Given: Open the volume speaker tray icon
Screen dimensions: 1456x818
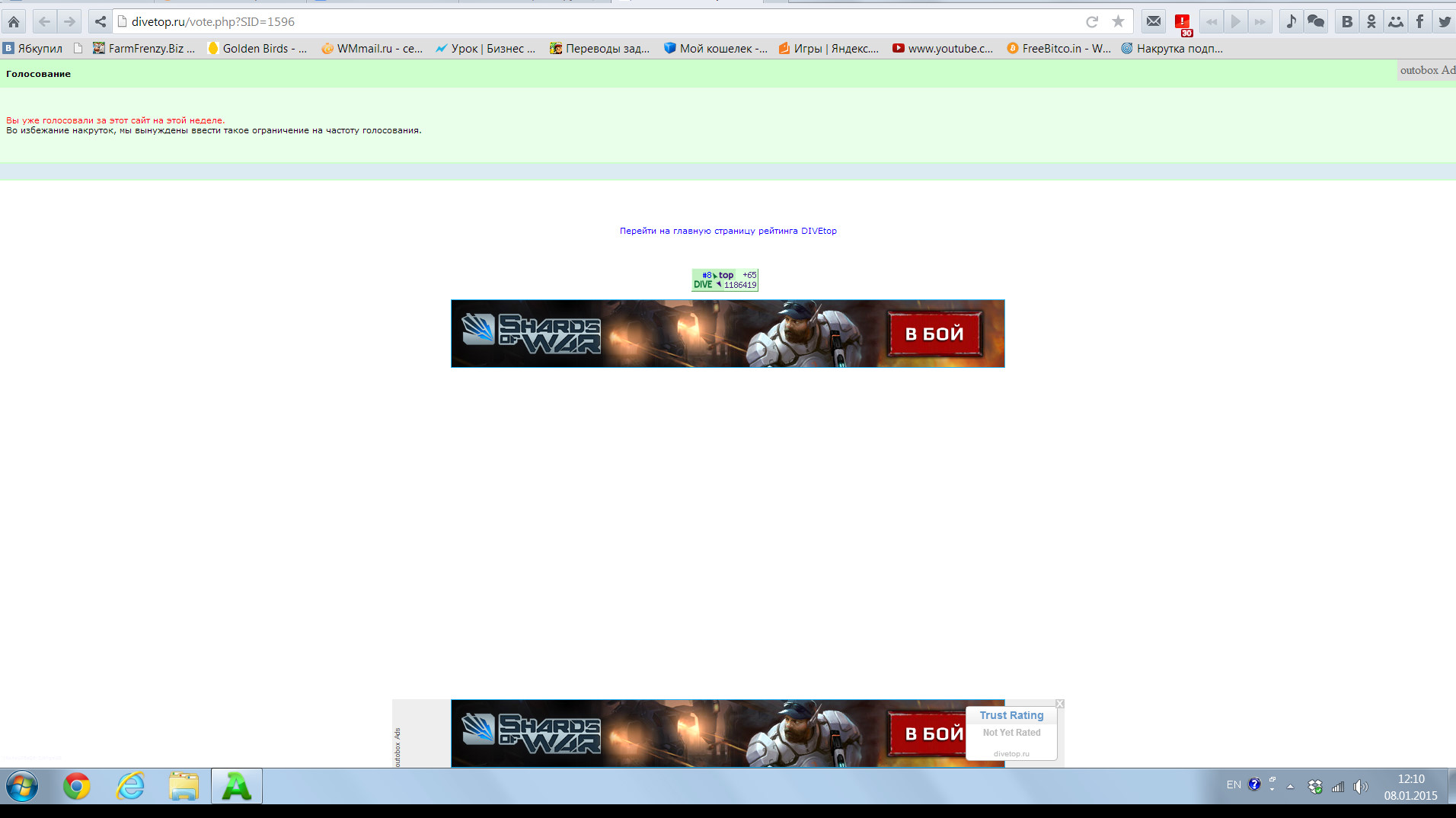Looking at the screenshot, I should click(1360, 787).
